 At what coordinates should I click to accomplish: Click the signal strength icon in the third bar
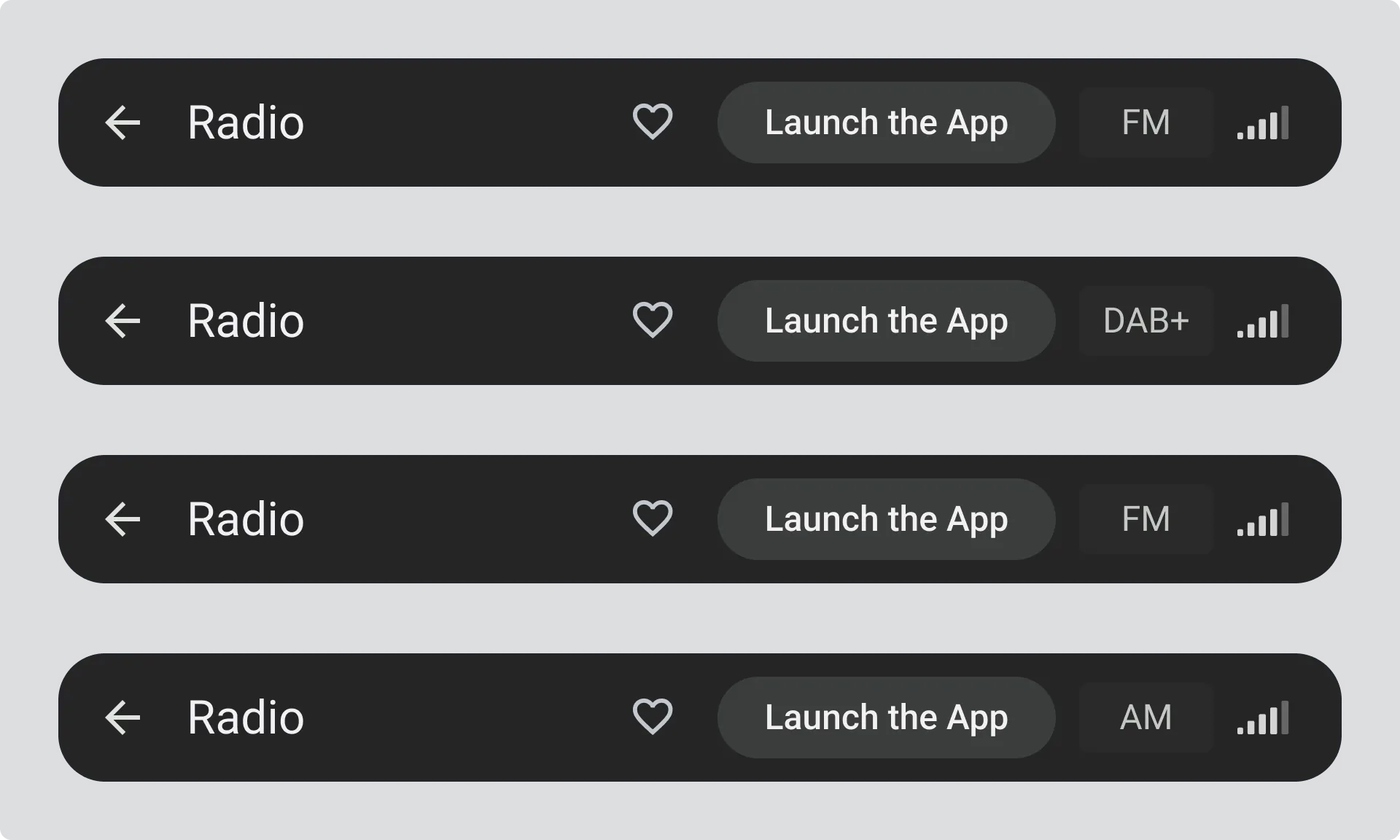[1263, 520]
